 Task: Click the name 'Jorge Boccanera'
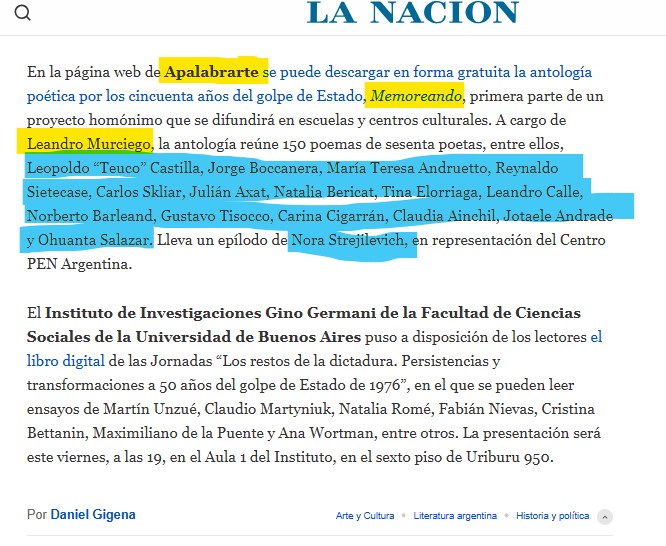pyautogui.click(x=262, y=168)
